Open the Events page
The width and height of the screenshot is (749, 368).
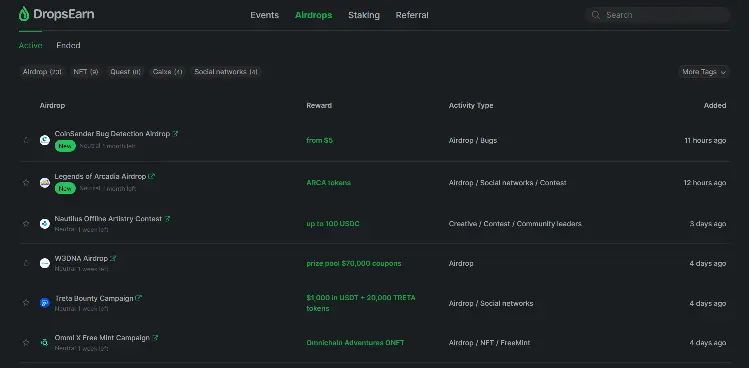[x=265, y=15]
